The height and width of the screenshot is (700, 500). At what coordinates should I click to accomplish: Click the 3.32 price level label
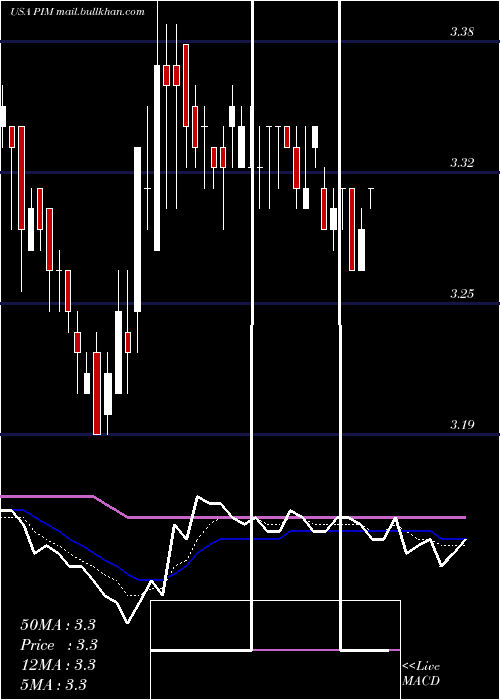pos(462,162)
